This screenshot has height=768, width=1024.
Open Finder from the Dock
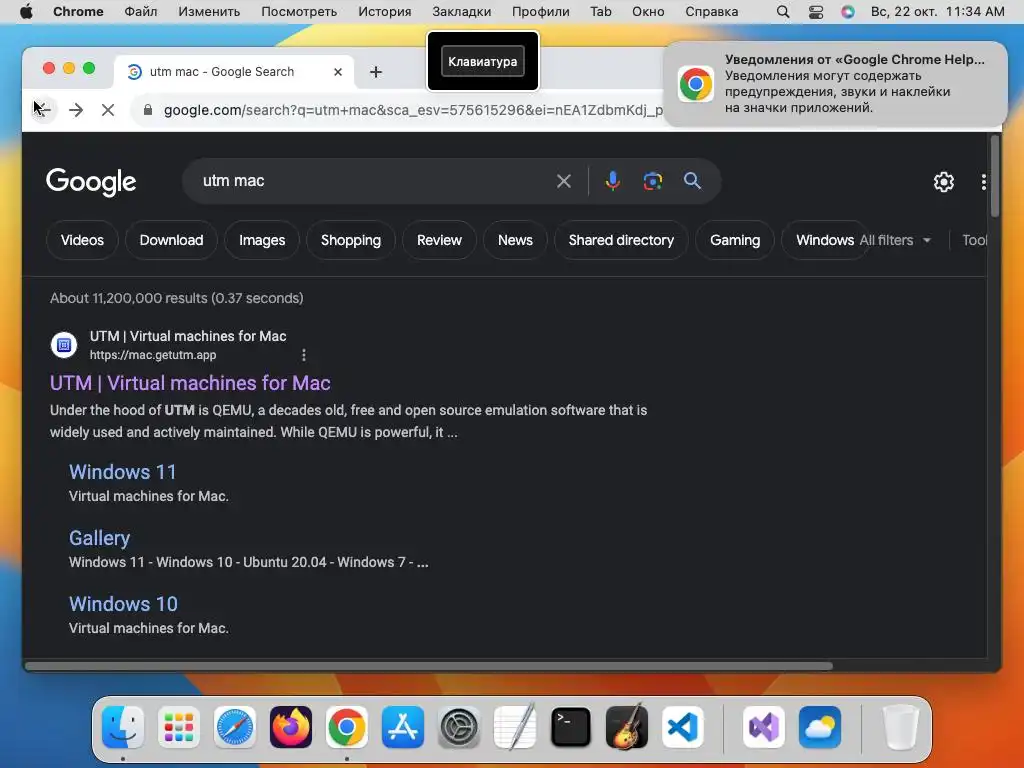coord(123,727)
